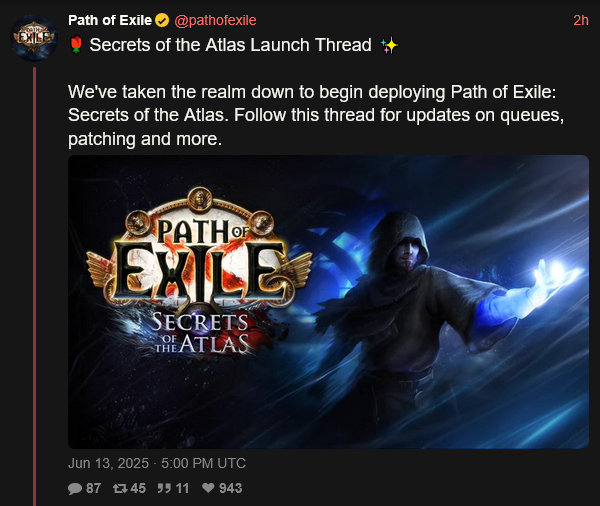Click the Secrets of the Atlas Launch Thread heading
The width and height of the screenshot is (600, 506).
pos(230,45)
